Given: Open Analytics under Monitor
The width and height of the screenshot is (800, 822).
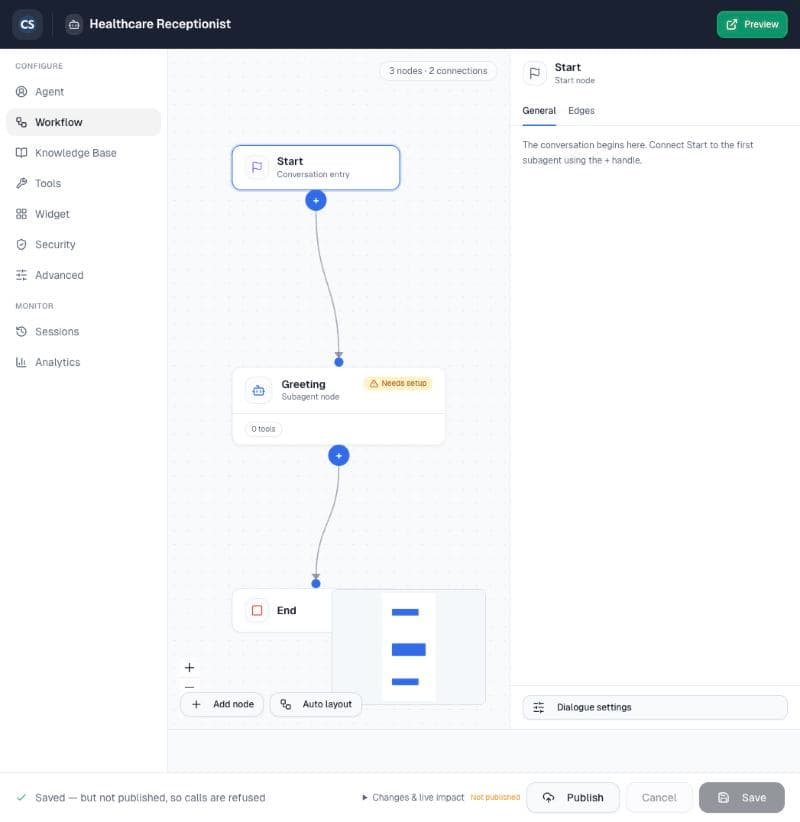Looking at the screenshot, I should click(x=83, y=362).
